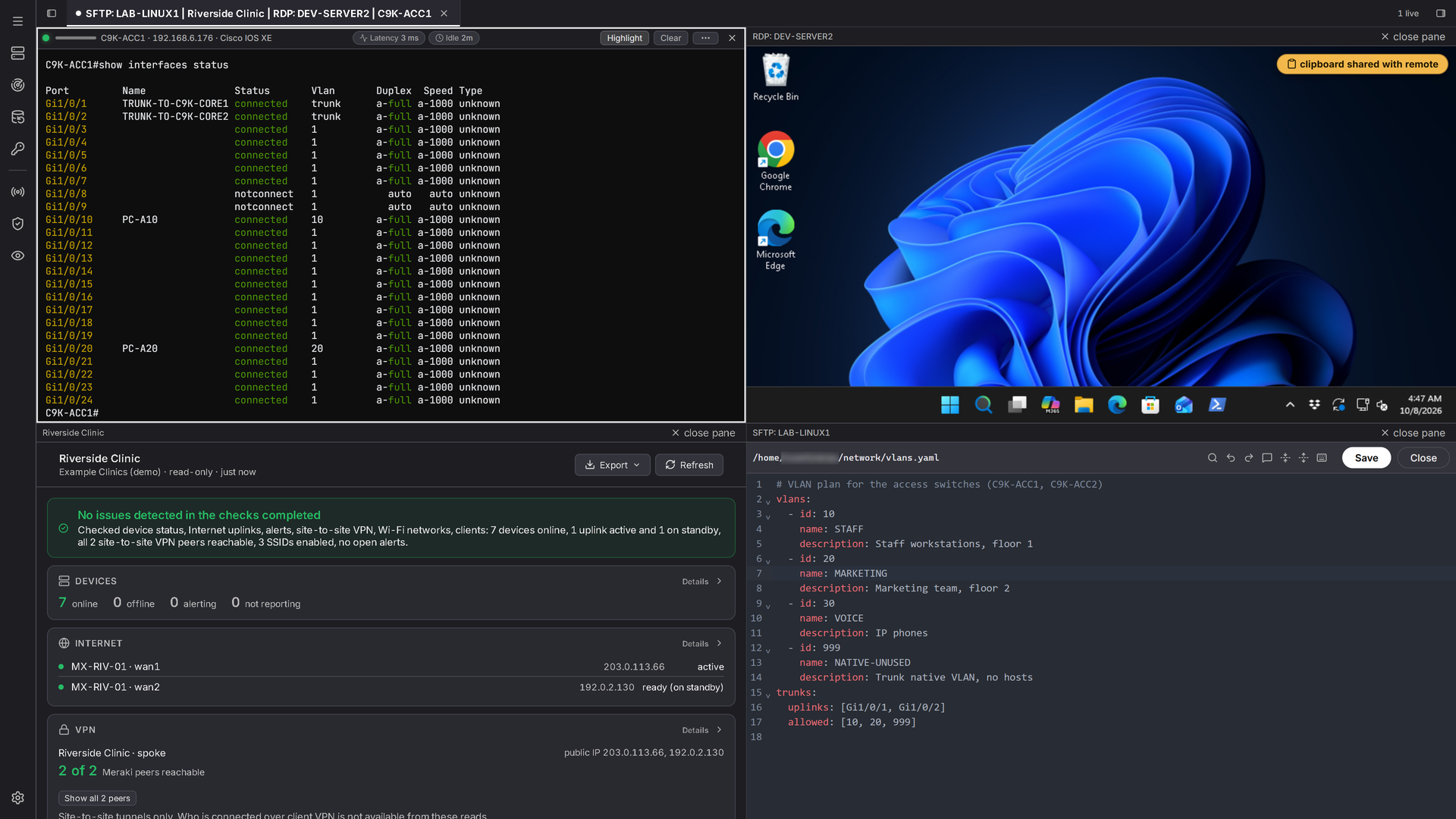Image resolution: width=1456 pixels, height=819 pixels.
Task: Click line 7 name: MARKETING in editor
Action: (843, 574)
